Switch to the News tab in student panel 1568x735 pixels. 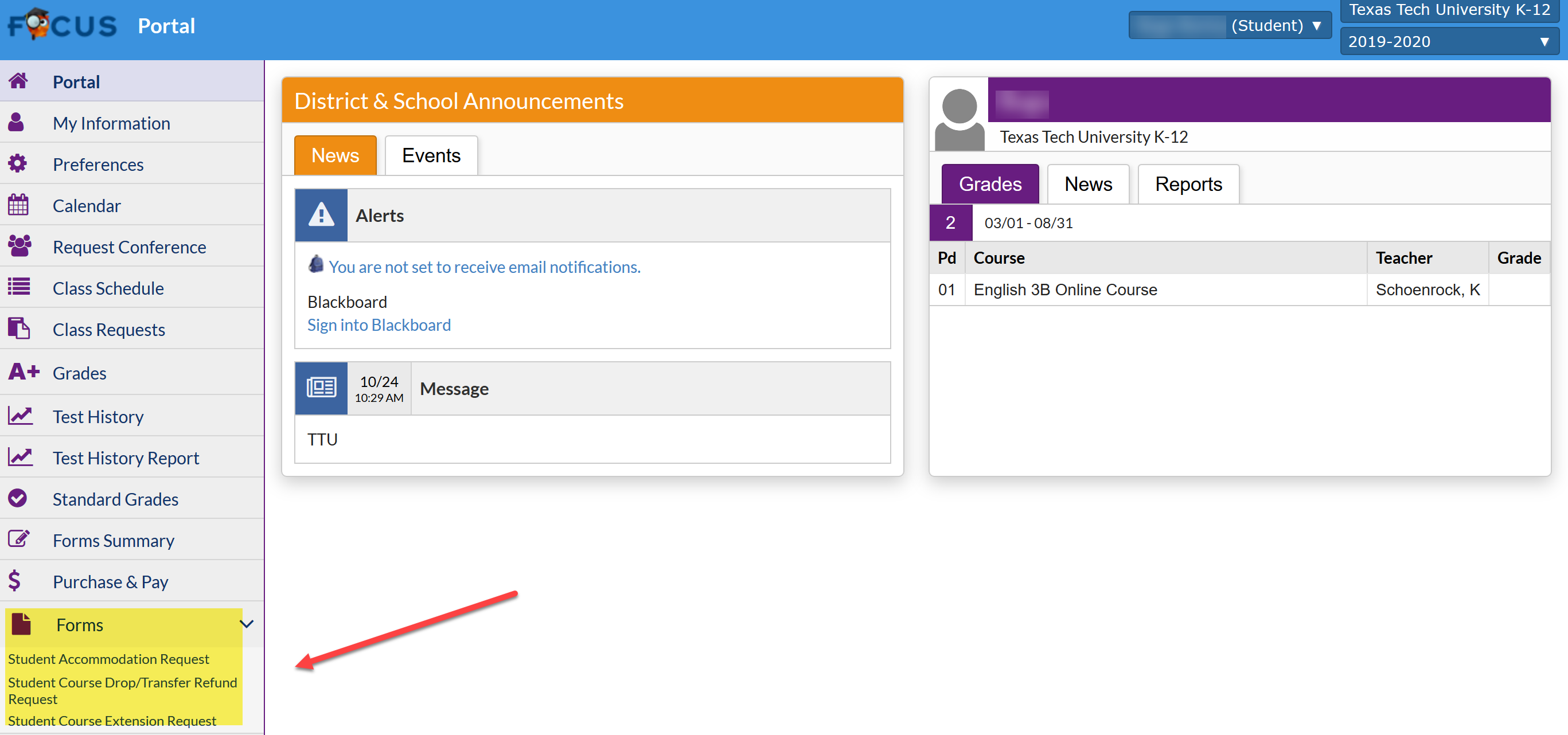1089,183
